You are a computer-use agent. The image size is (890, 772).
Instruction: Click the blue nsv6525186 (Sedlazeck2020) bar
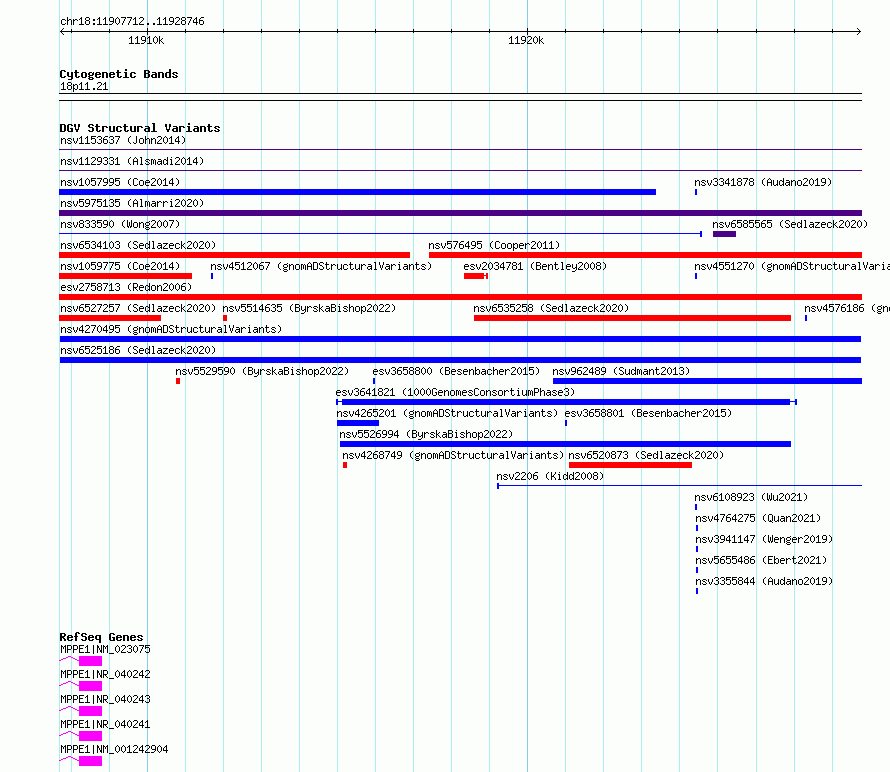pos(460,360)
